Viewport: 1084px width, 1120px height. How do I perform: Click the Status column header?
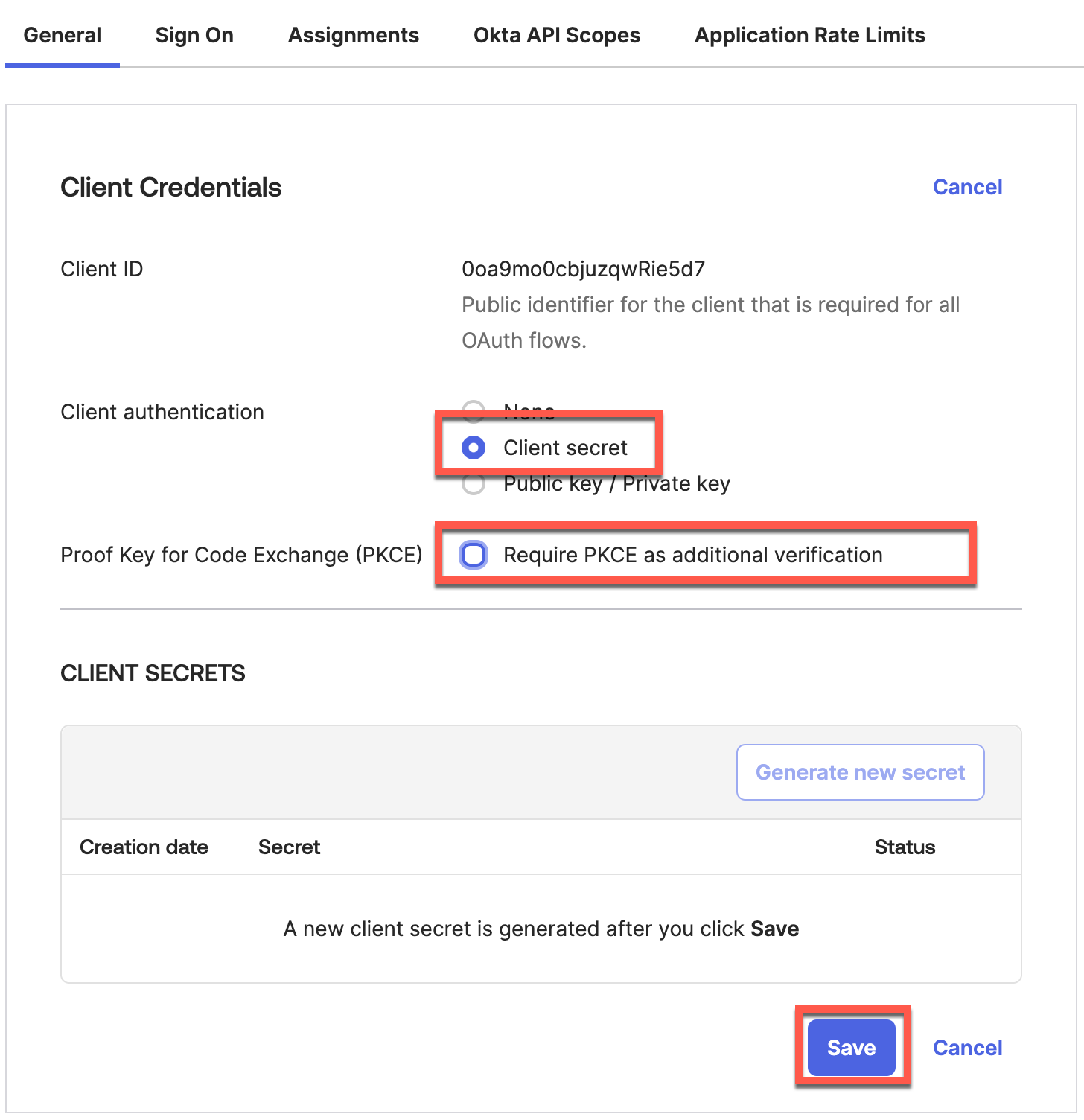point(905,847)
